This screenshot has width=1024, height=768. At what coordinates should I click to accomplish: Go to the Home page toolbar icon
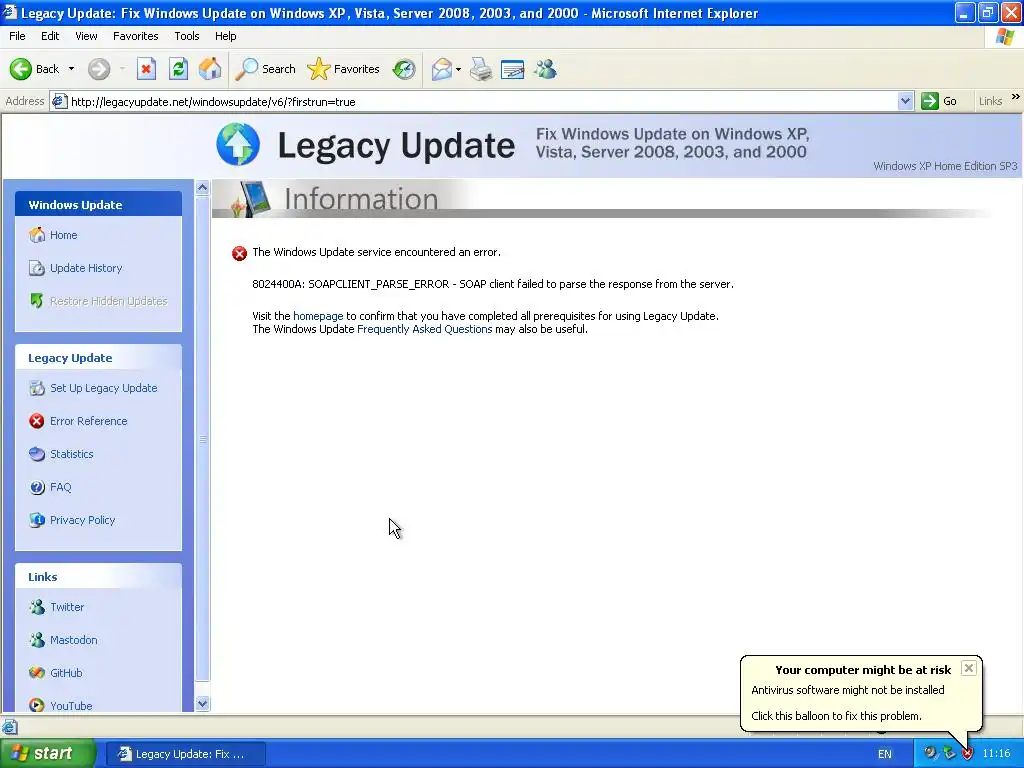[x=210, y=69]
